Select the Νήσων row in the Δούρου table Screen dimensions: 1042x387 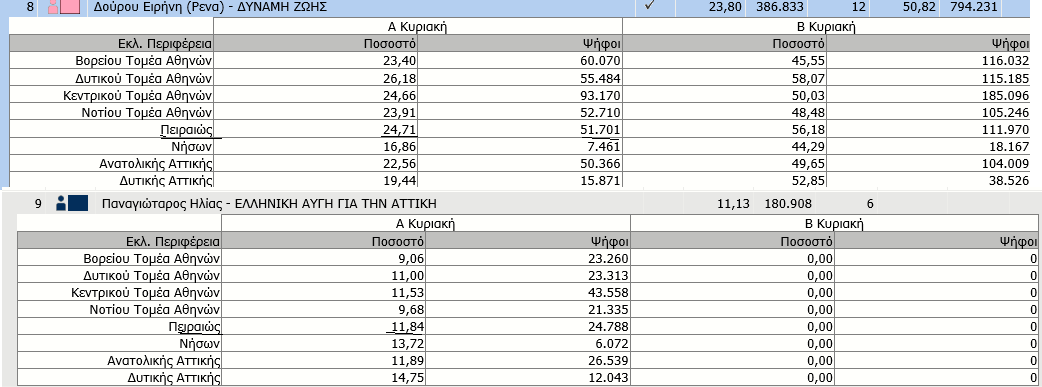click(x=521, y=146)
